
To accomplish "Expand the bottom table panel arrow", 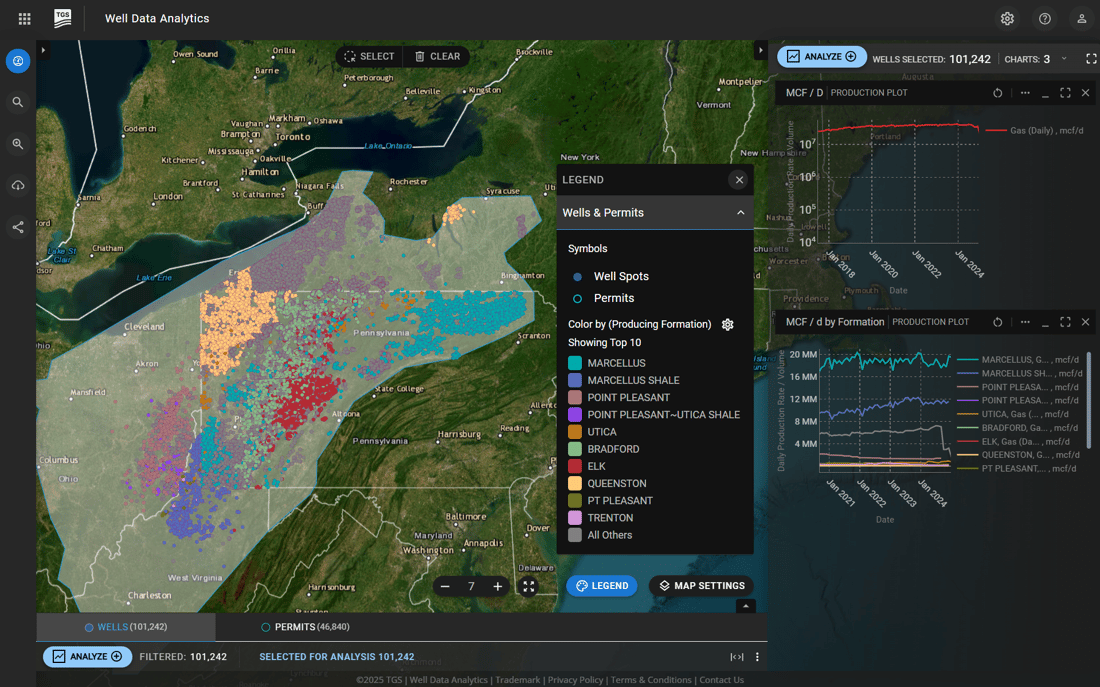I will (744, 606).
